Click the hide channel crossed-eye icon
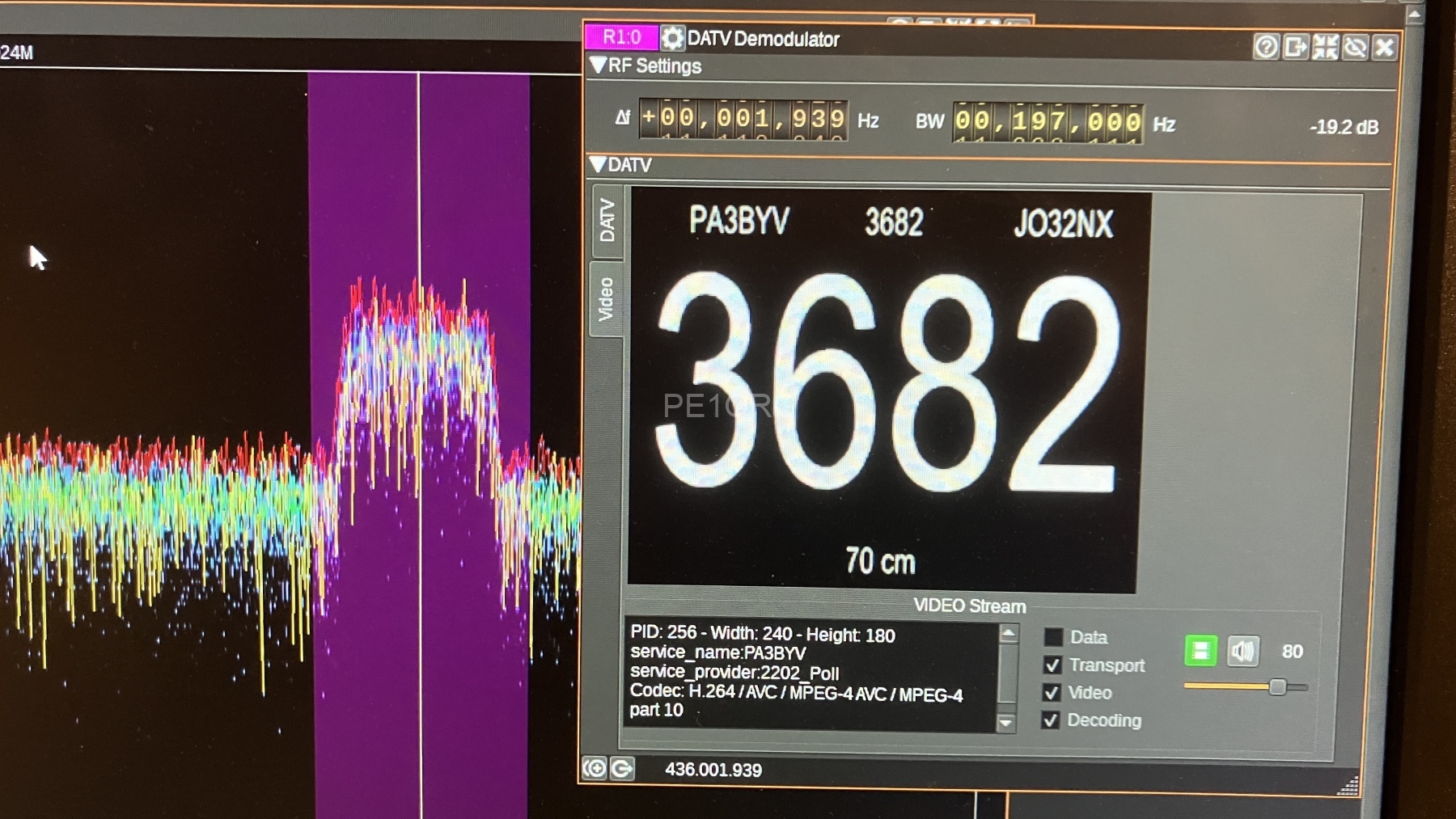Screen dimensions: 1456x819 click(x=1355, y=47)
